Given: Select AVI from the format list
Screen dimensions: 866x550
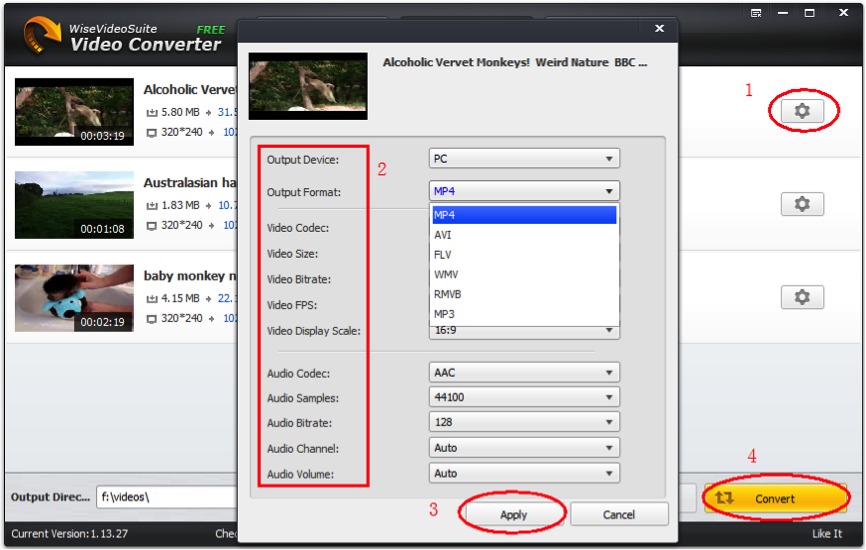Looking at the screenshot, I should pos(443,235).
